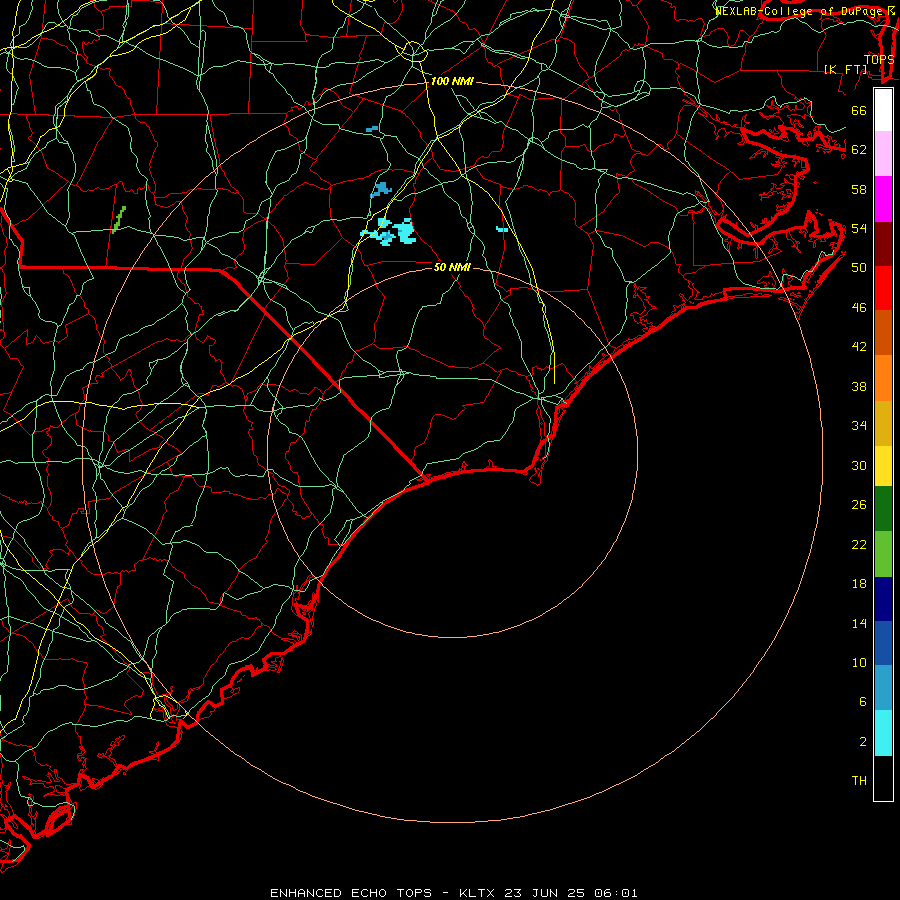
Task: Click legend label "14"
Action: point(859,623)
